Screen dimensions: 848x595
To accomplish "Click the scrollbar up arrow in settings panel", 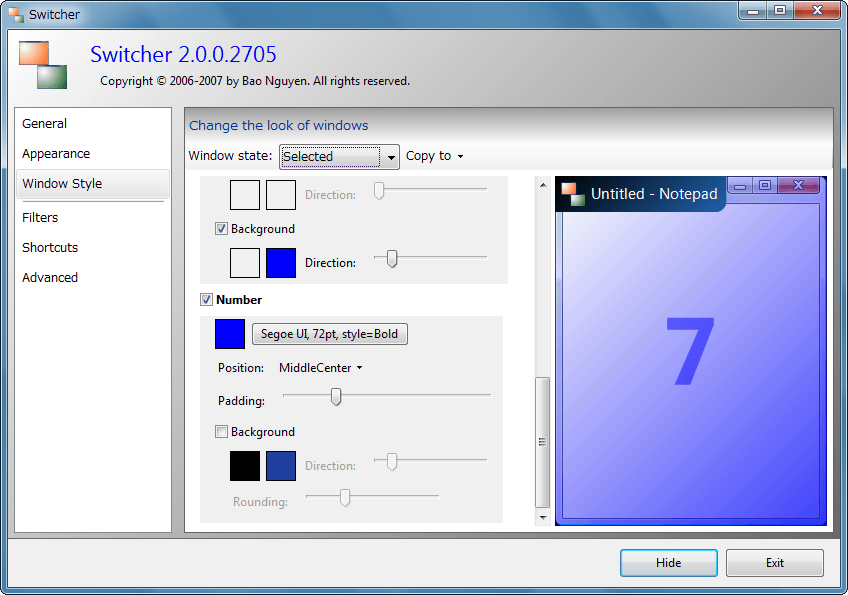I will 543,184.
